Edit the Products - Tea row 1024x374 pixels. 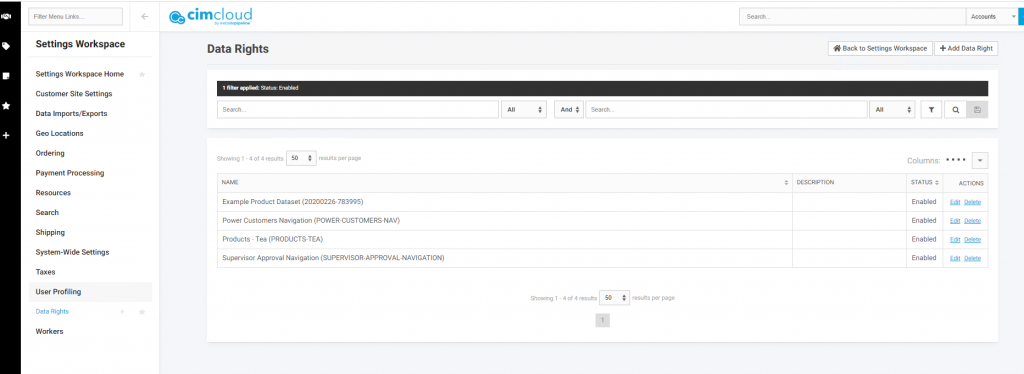point(955,240)
